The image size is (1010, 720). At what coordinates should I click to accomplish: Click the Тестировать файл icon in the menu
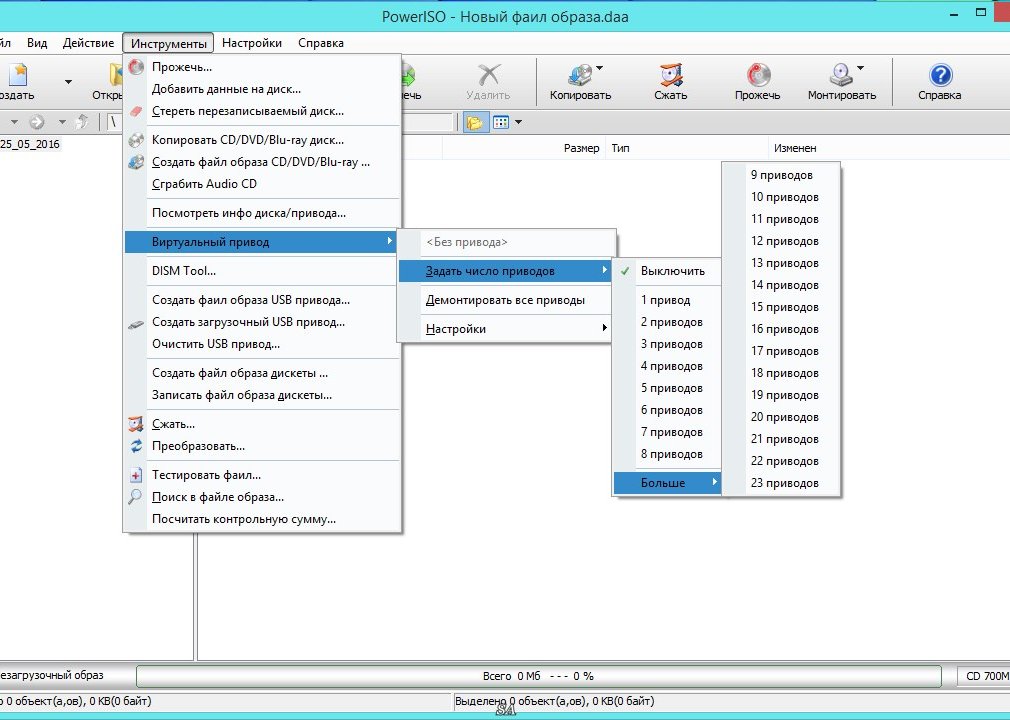135,475
